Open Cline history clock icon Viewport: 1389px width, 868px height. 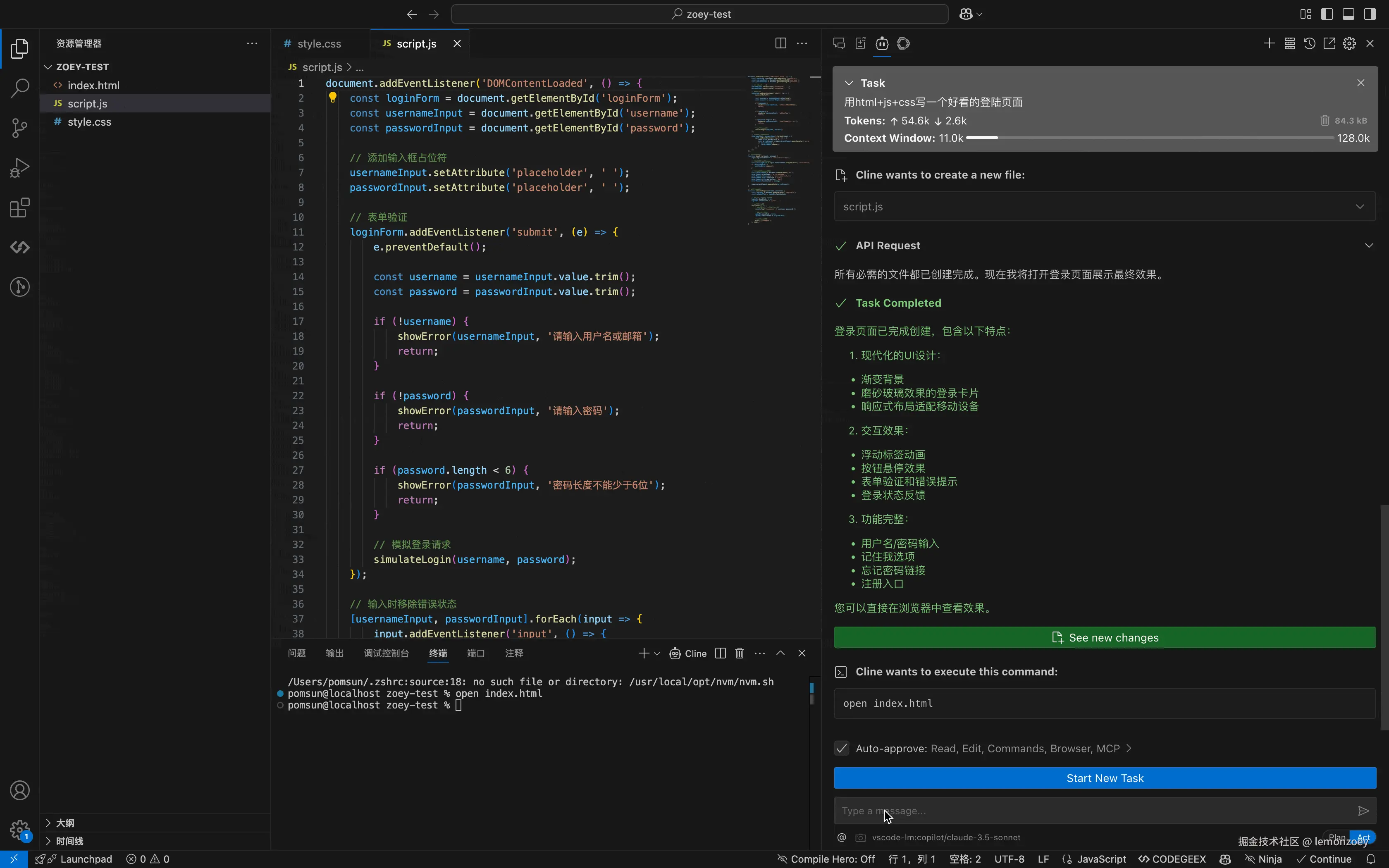click(1309, 44)
